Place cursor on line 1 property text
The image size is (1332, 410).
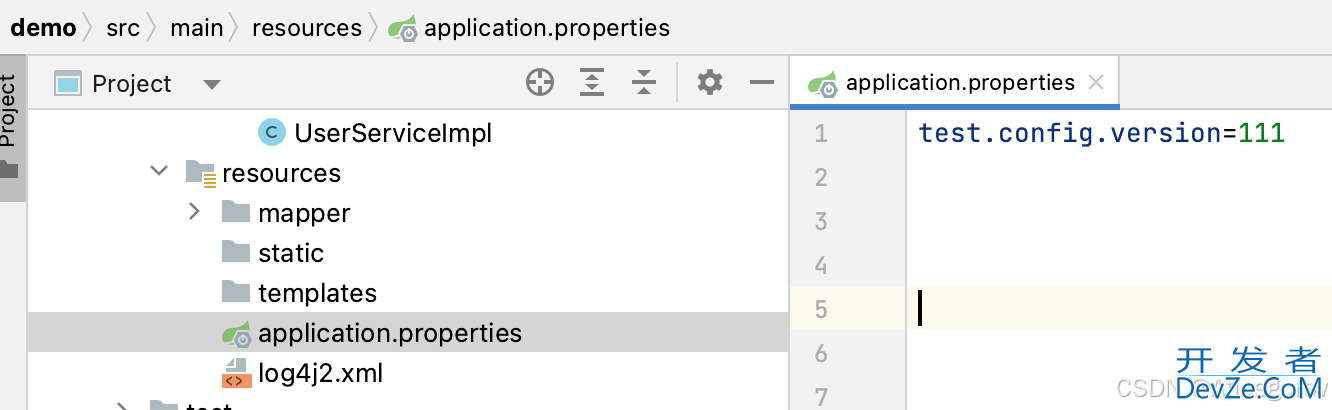[1101, 132]
